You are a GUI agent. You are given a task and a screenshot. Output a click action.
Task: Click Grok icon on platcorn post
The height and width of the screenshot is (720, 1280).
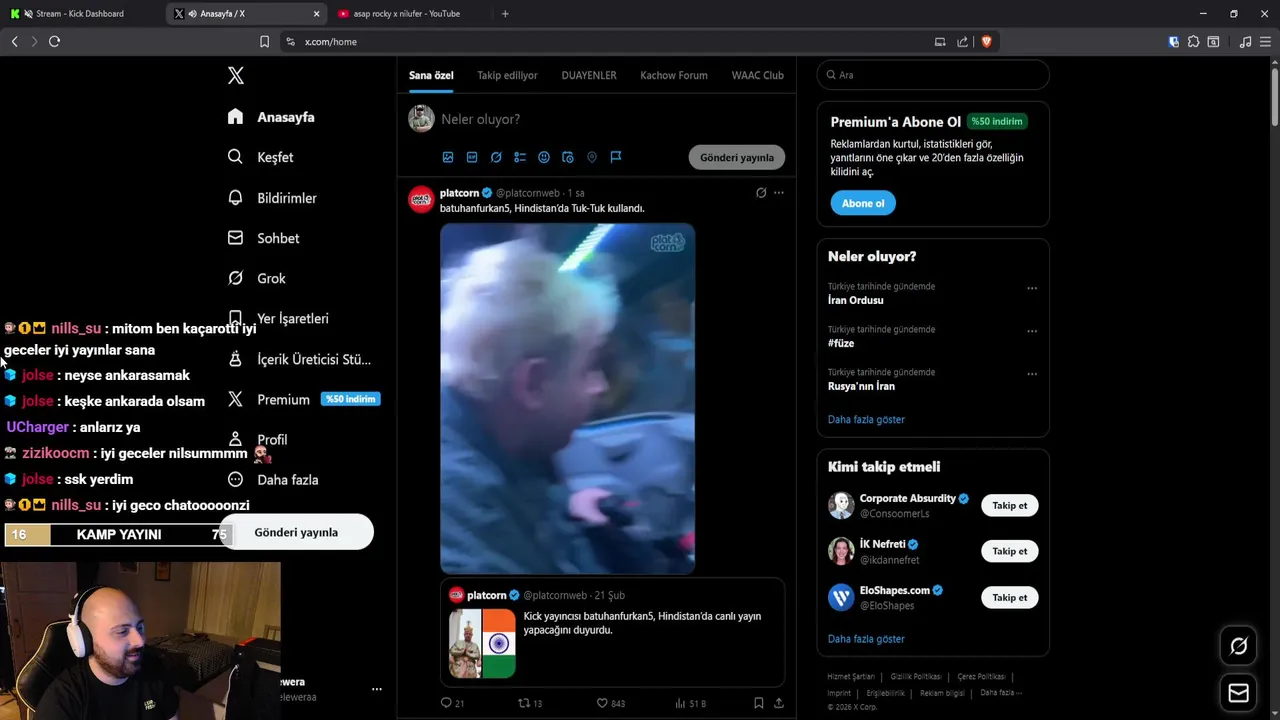point(761,193)
